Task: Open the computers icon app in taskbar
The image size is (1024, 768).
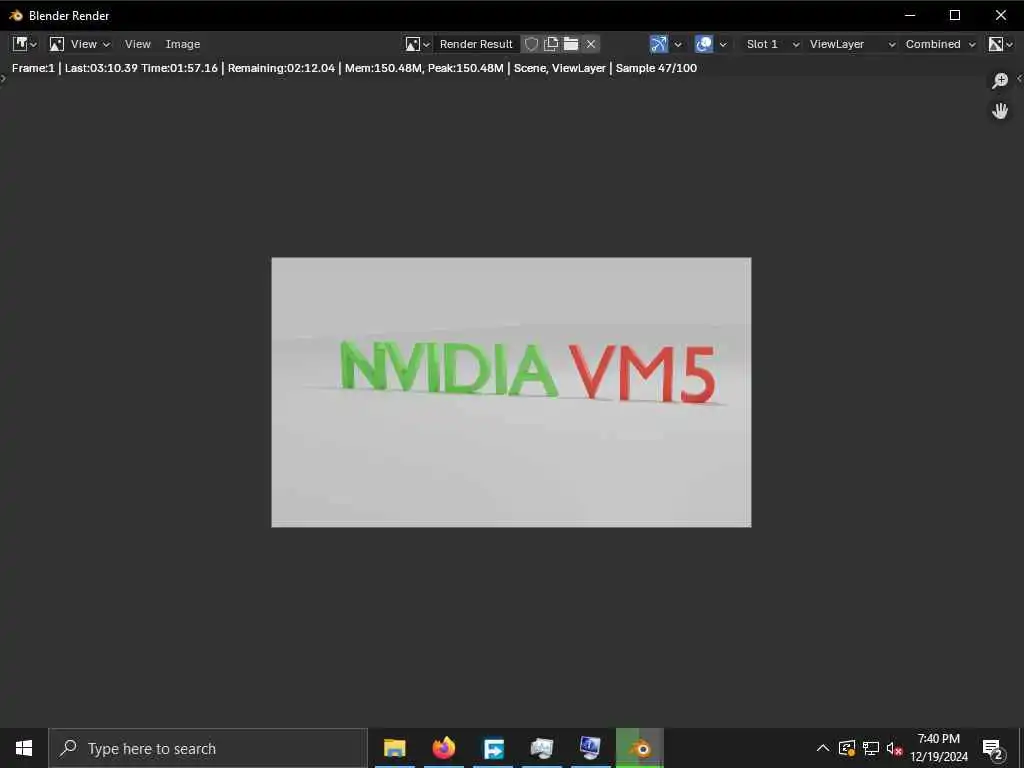Action: (542, 748)
